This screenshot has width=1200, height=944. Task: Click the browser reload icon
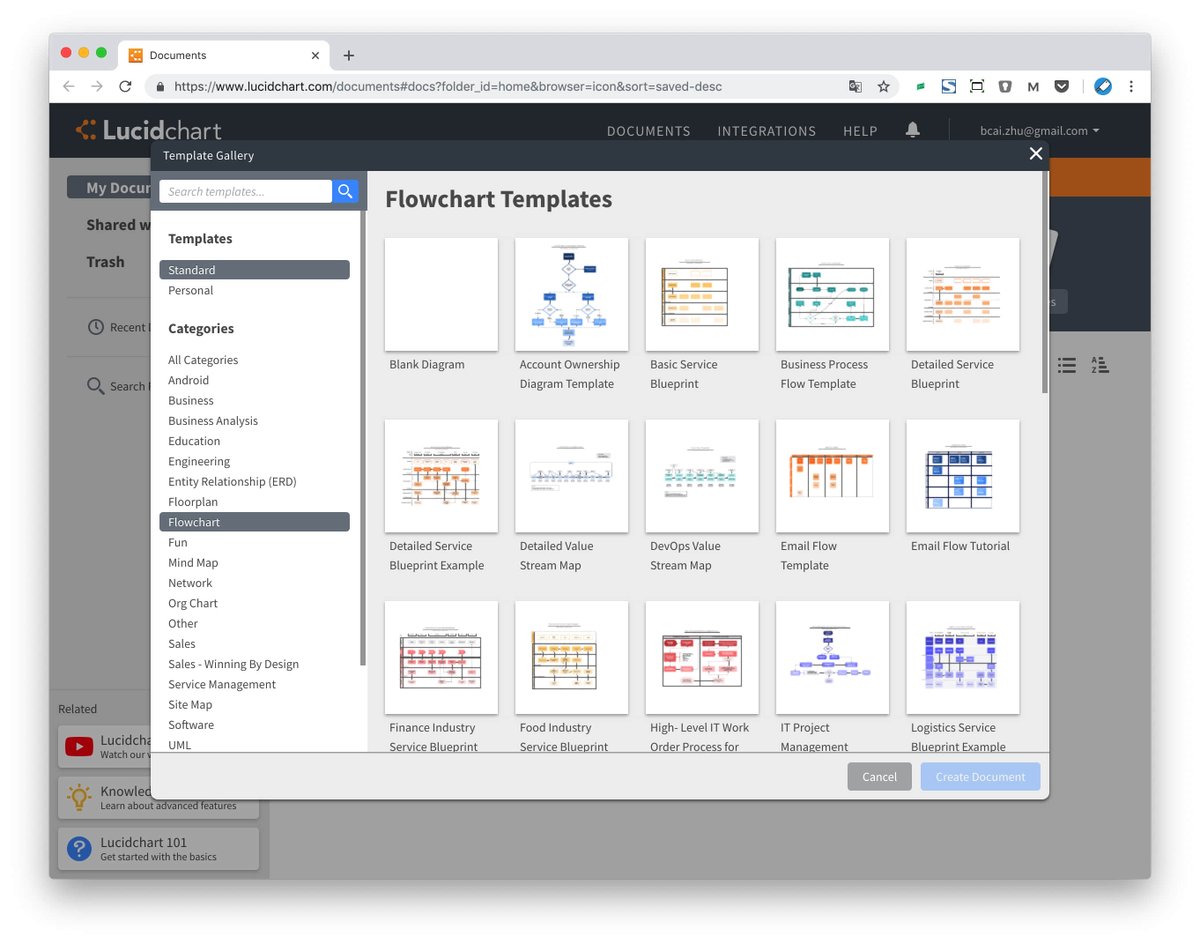coord(125,87)
